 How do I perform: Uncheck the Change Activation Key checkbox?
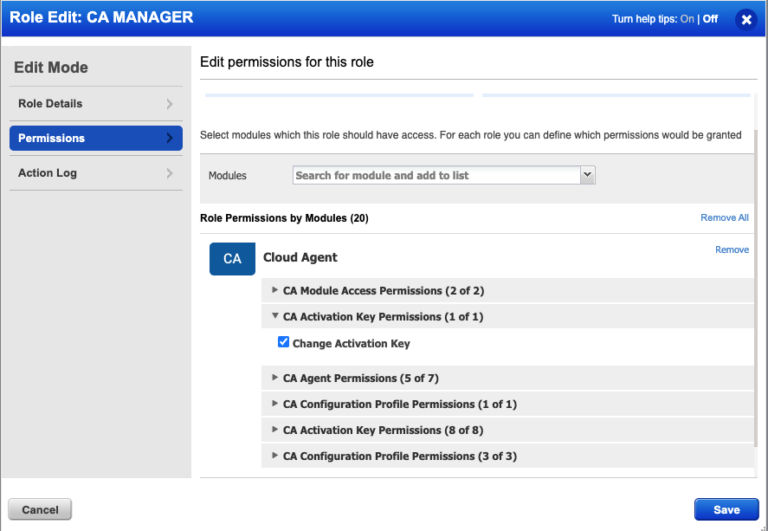click(x=283, y=342)
